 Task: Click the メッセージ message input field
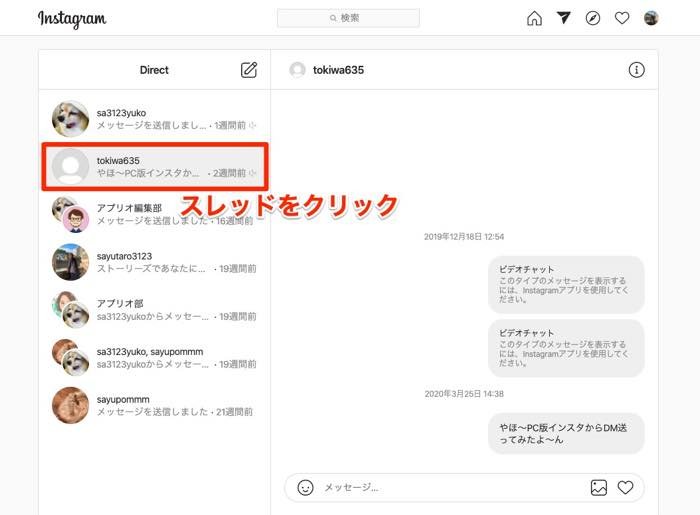coord(451,487)
